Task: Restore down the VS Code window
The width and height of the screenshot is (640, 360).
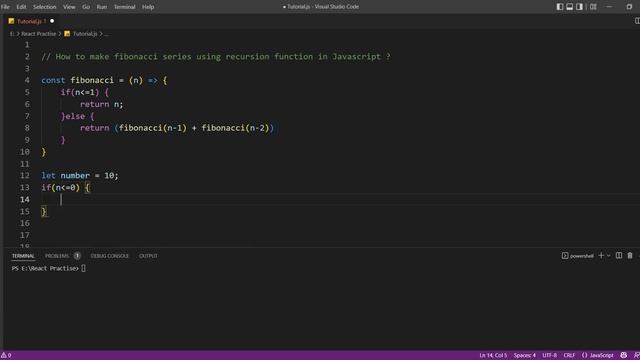Action: (x=629, y=7)
